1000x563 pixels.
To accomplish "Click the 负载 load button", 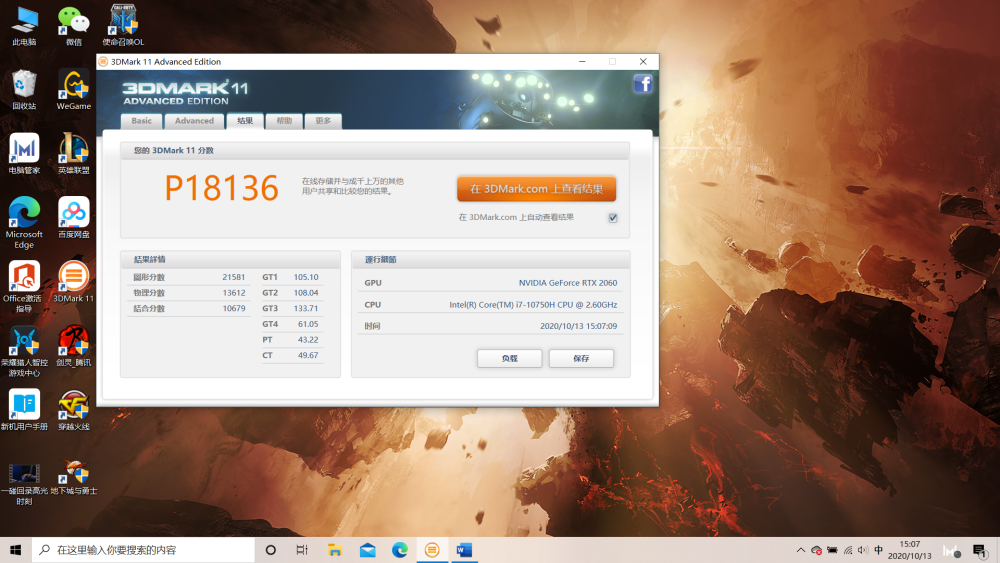I will [510, 358].
